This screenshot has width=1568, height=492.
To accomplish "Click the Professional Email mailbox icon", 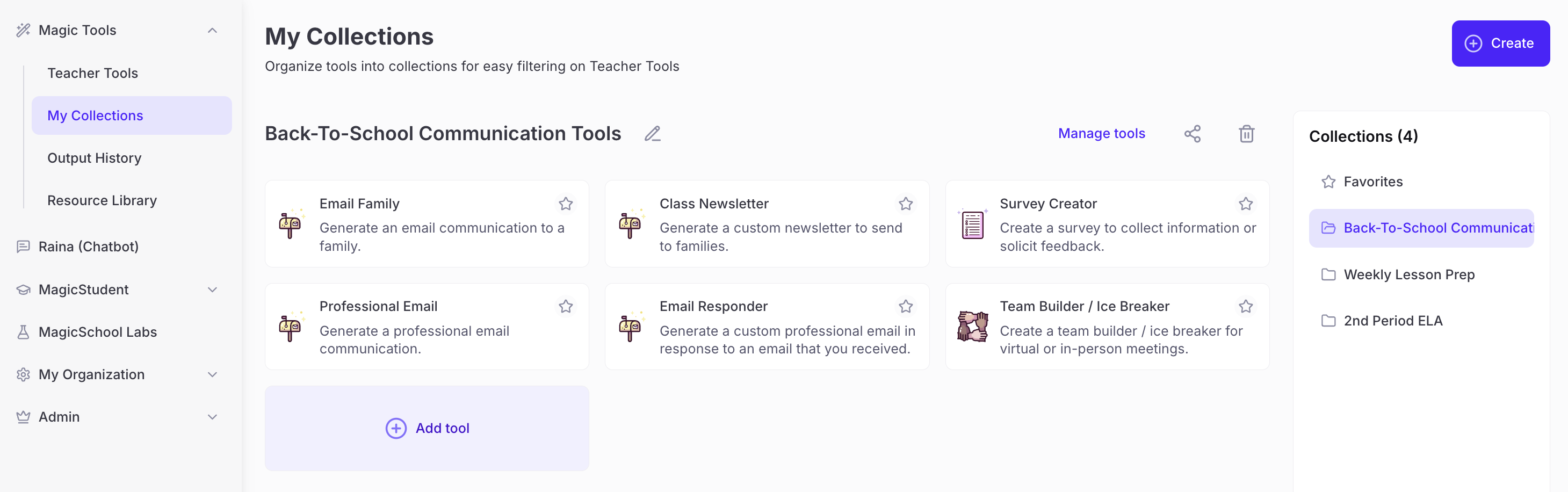I will click(x=291, y=327).
